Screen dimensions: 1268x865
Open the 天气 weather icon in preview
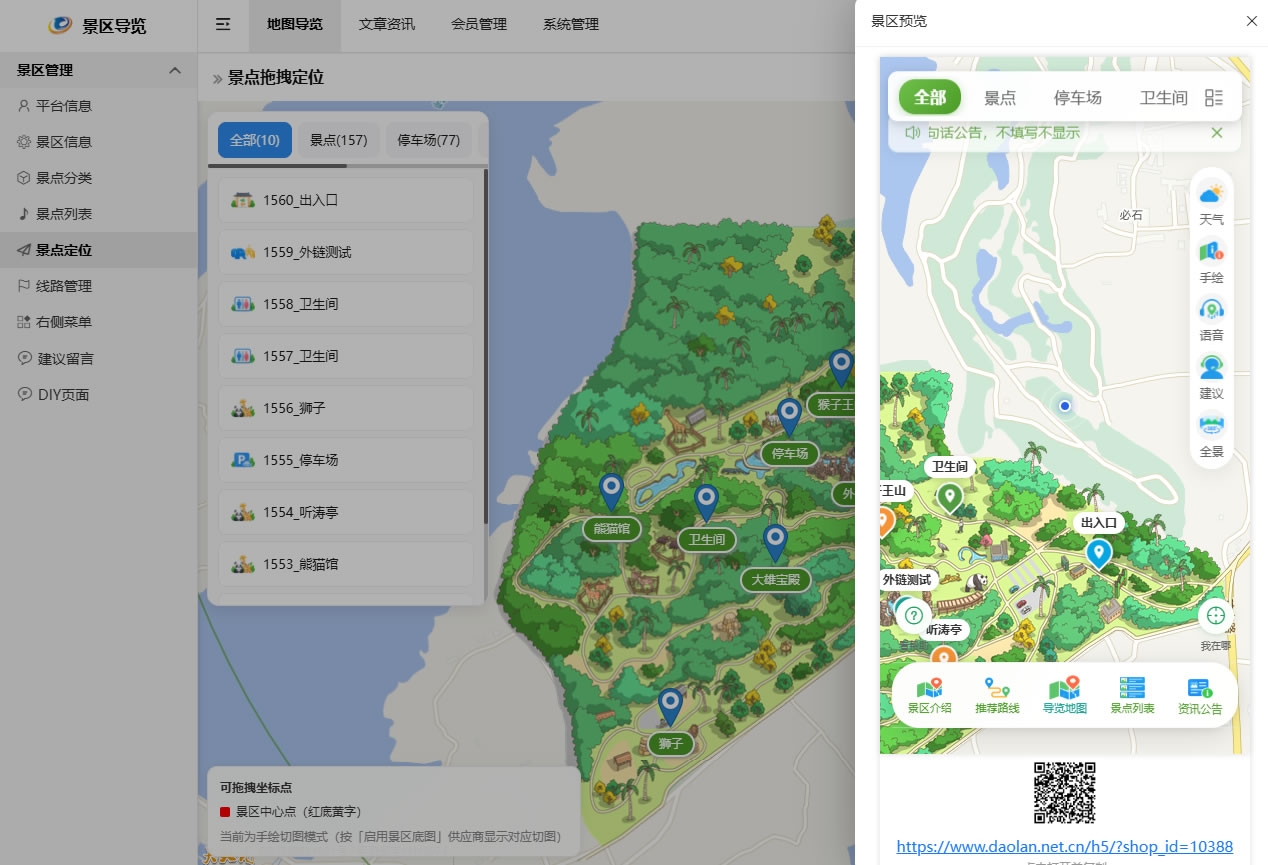[x=1211, y=202]
